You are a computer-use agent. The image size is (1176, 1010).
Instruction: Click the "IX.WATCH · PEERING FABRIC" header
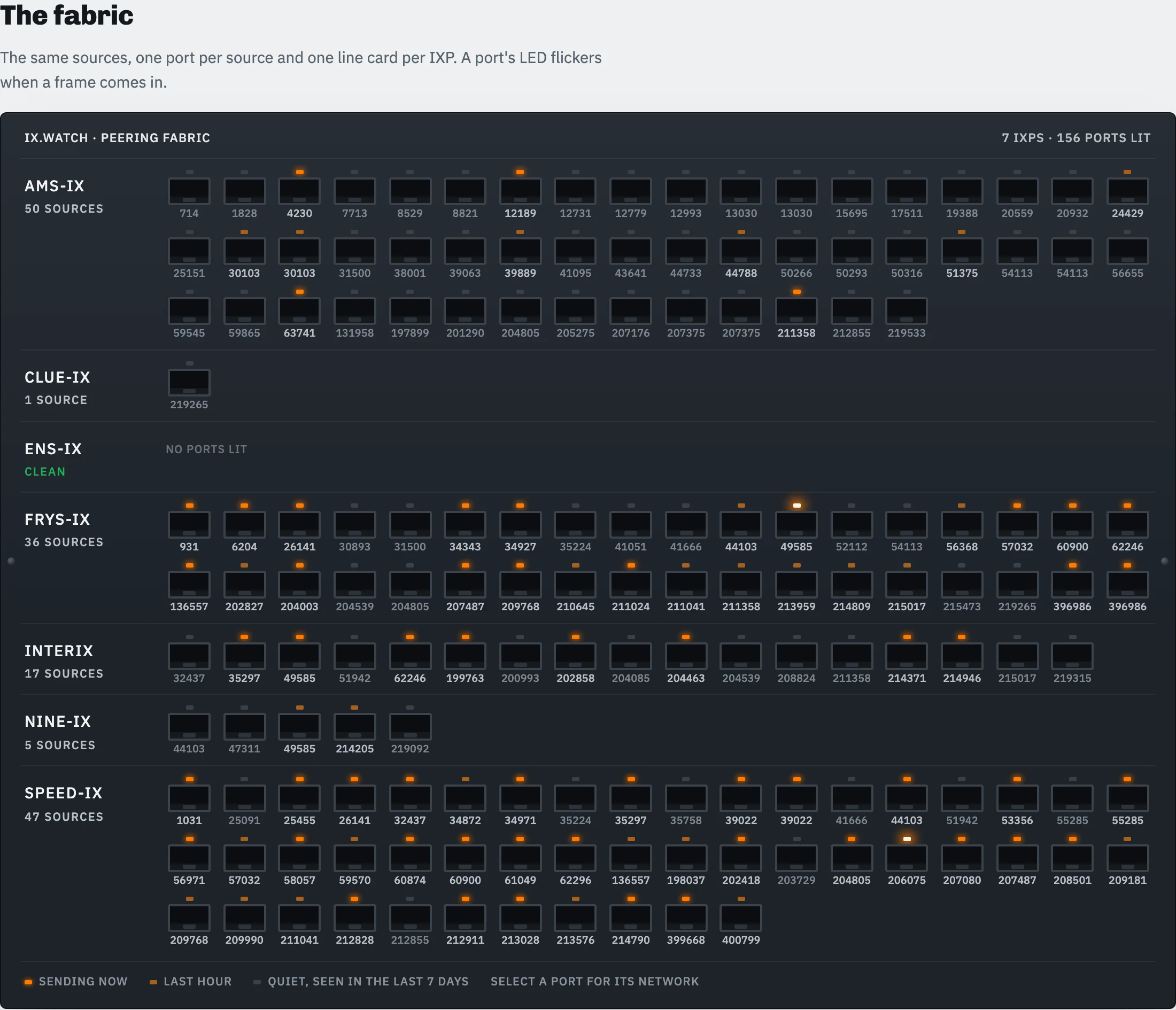tap(117, 138)
